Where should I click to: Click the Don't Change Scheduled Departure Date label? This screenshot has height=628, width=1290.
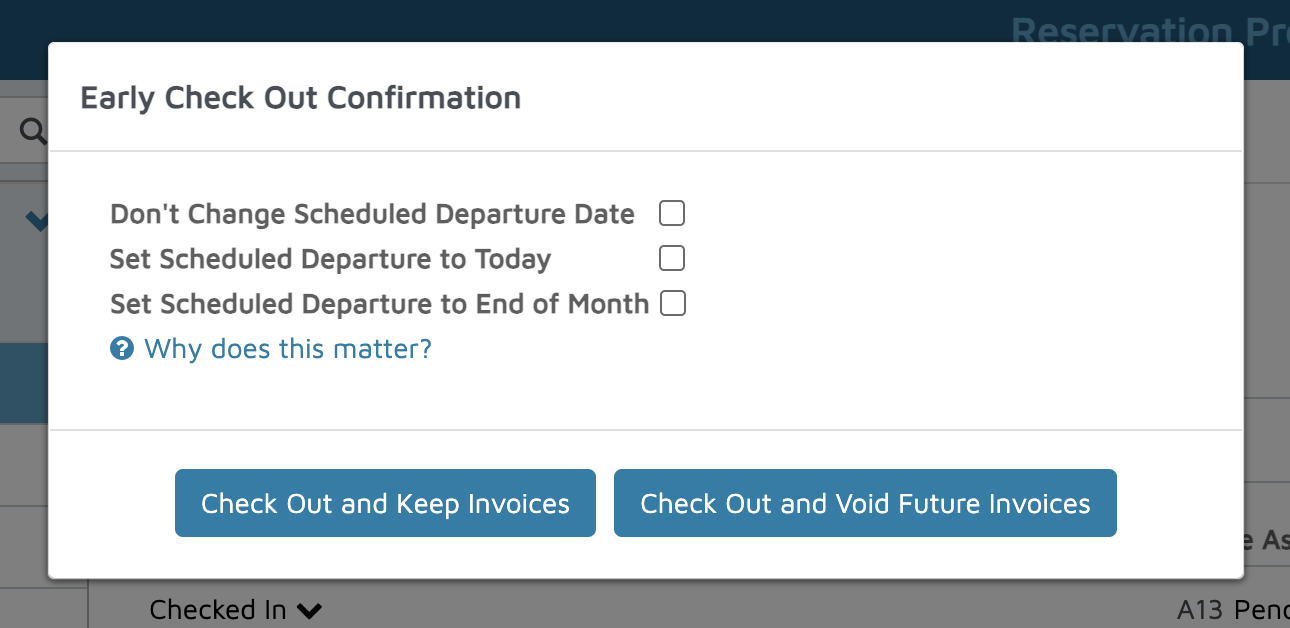pos(372,214)
